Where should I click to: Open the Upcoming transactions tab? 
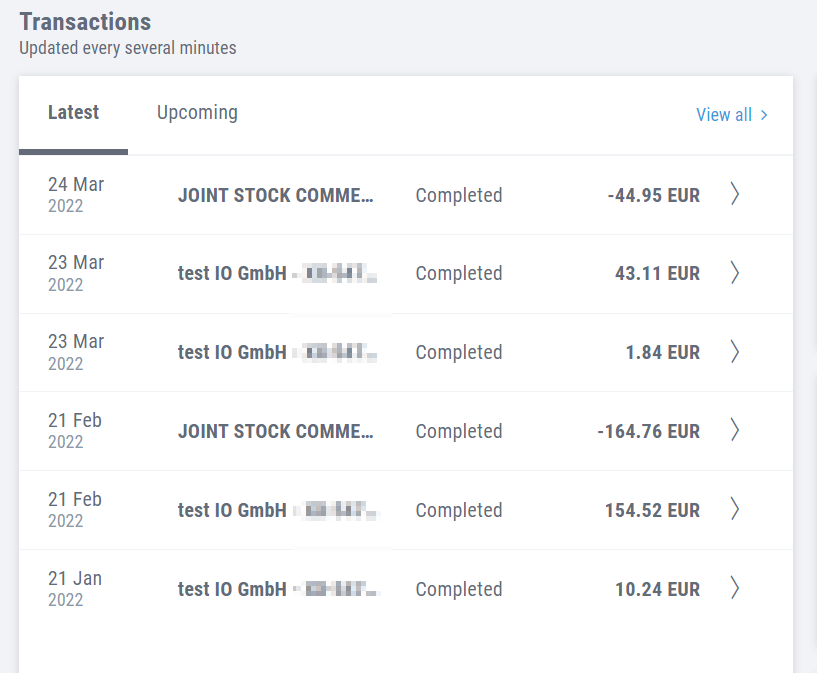coord(197,113)
